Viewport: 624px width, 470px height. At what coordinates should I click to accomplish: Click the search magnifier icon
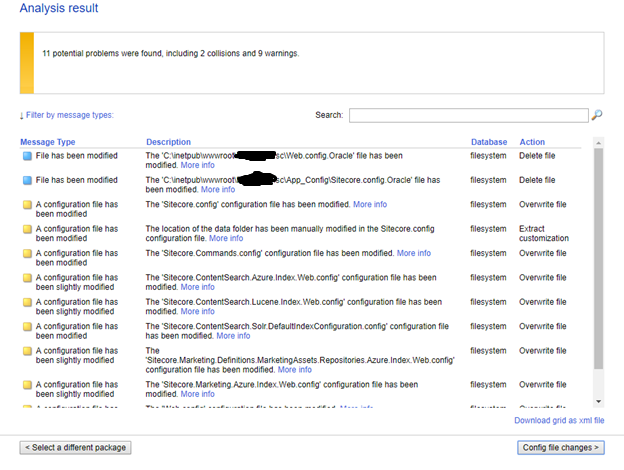click(597, 115)
